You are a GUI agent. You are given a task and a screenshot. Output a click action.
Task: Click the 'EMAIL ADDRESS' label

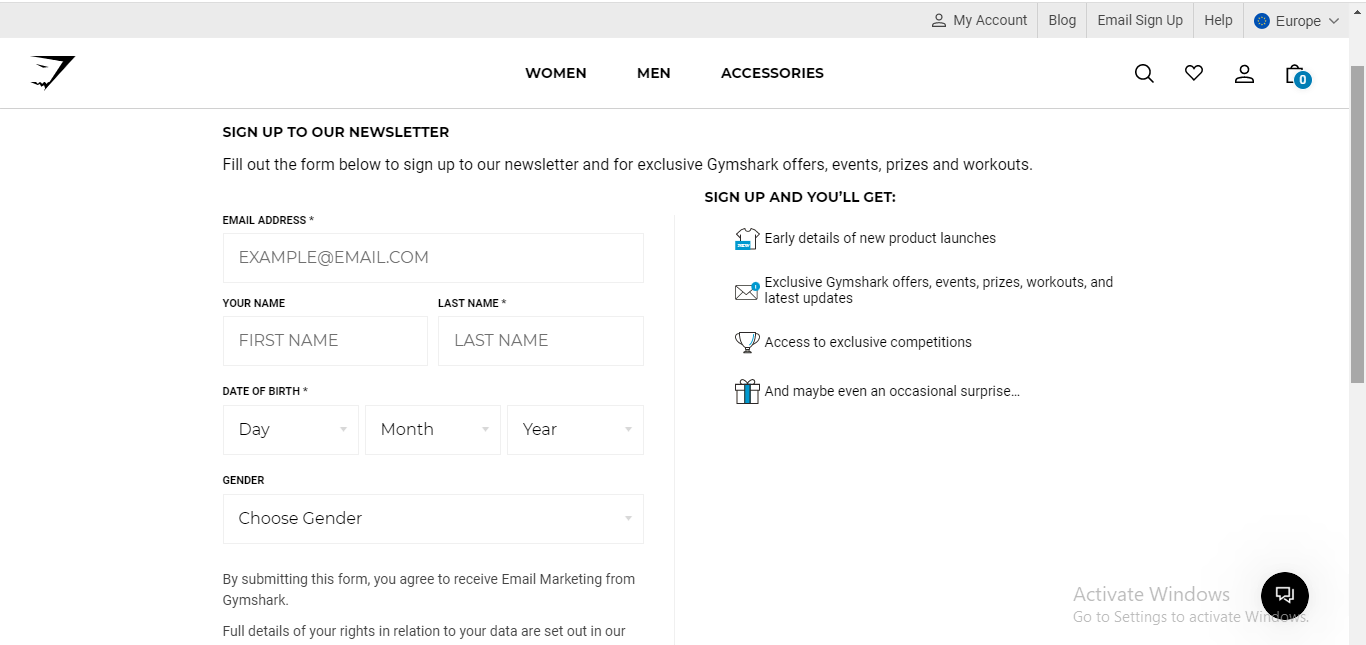(x=268, y=220)
